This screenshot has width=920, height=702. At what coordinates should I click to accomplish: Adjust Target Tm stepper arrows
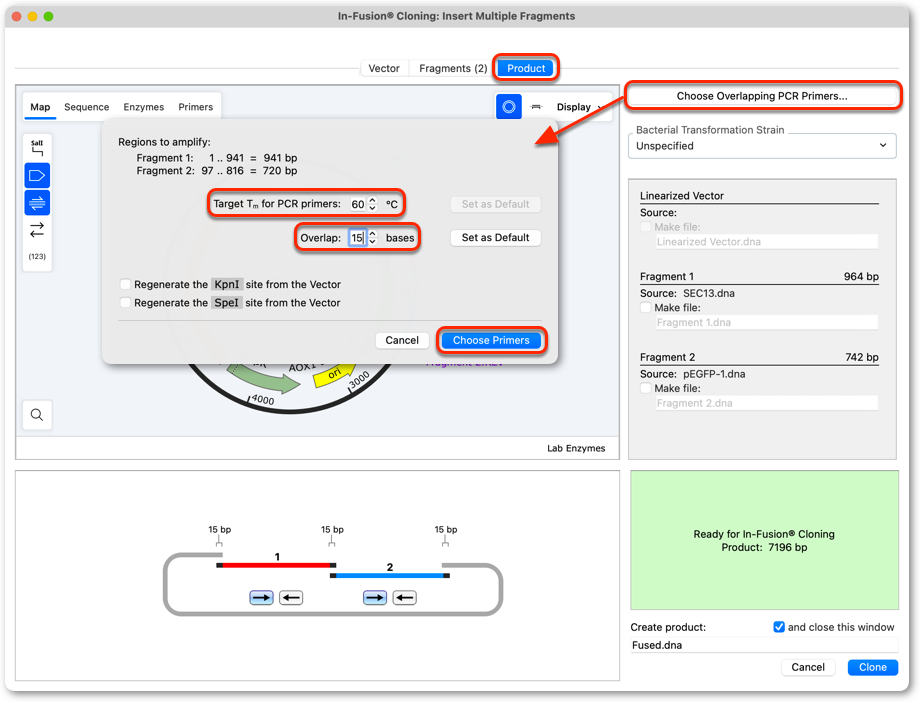click(x=373, y=204)
